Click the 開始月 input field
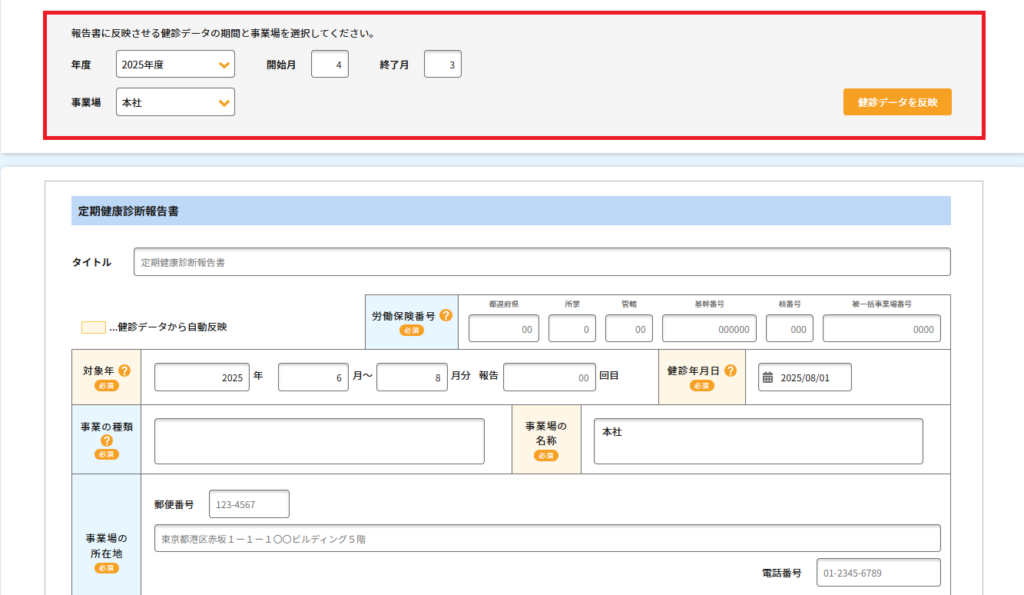Screen dimensions: 1024x595 [329, 65]
